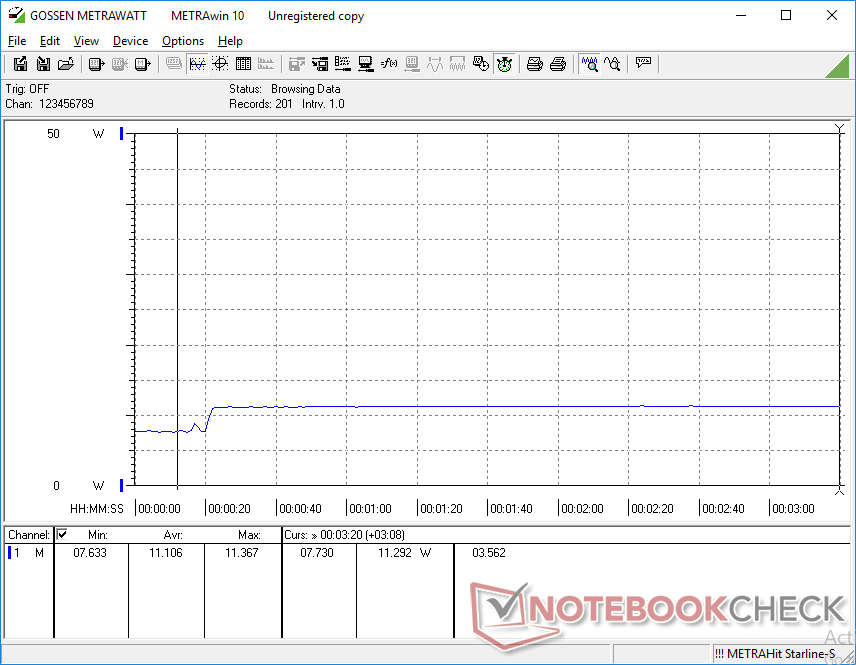Open the Help menu

[x=230, y=41]
